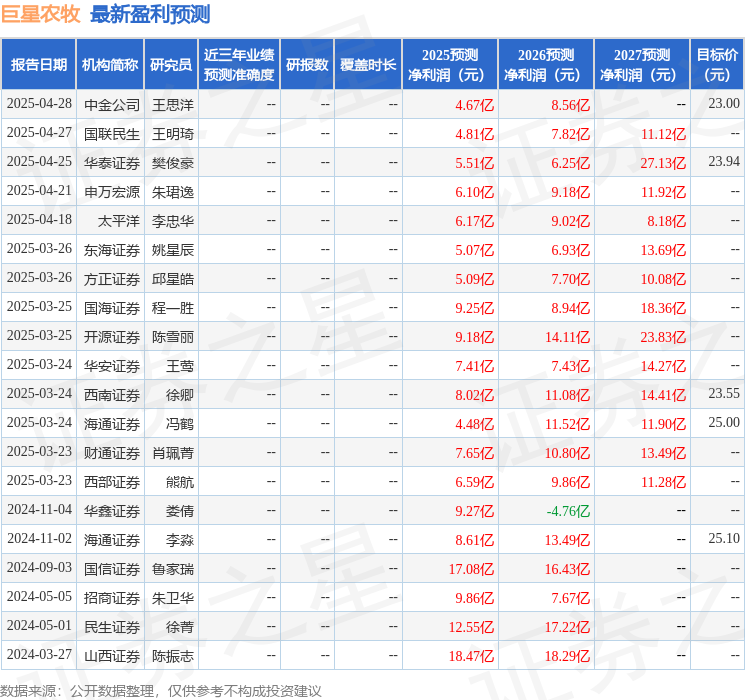Click analyst 王思洋
Viewport: 745px width, 700px height.
(173, 105)
